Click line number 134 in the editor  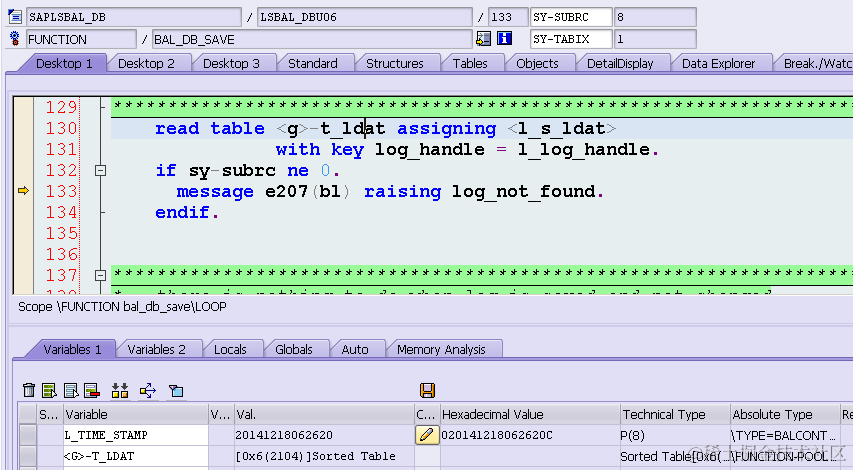click(x=61, y=212)
